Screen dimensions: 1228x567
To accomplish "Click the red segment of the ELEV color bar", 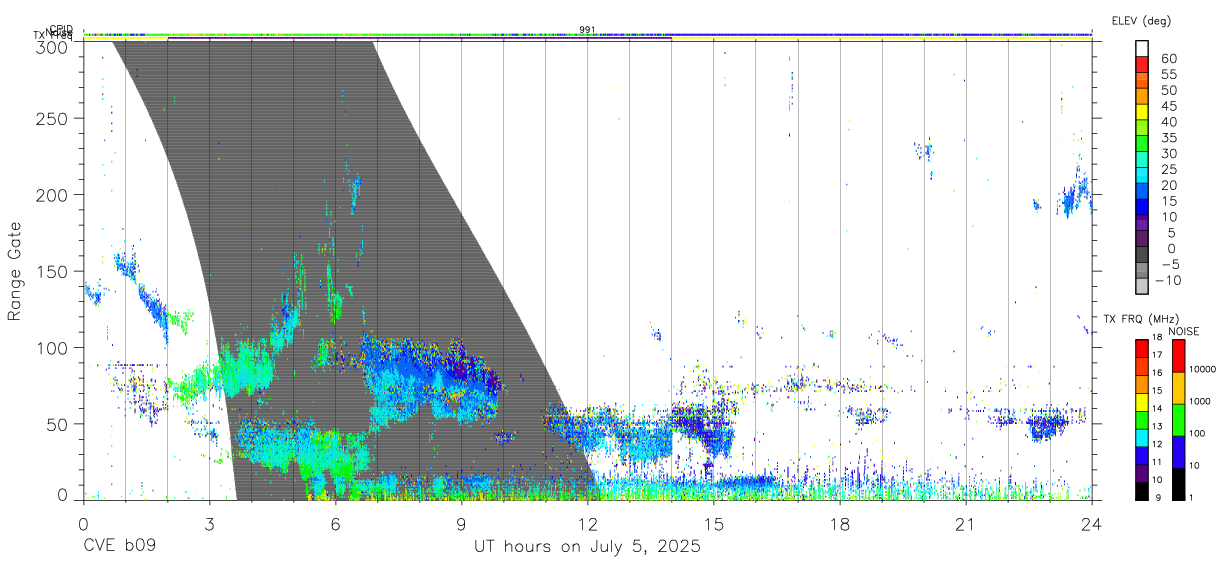I will [1142, 63].
